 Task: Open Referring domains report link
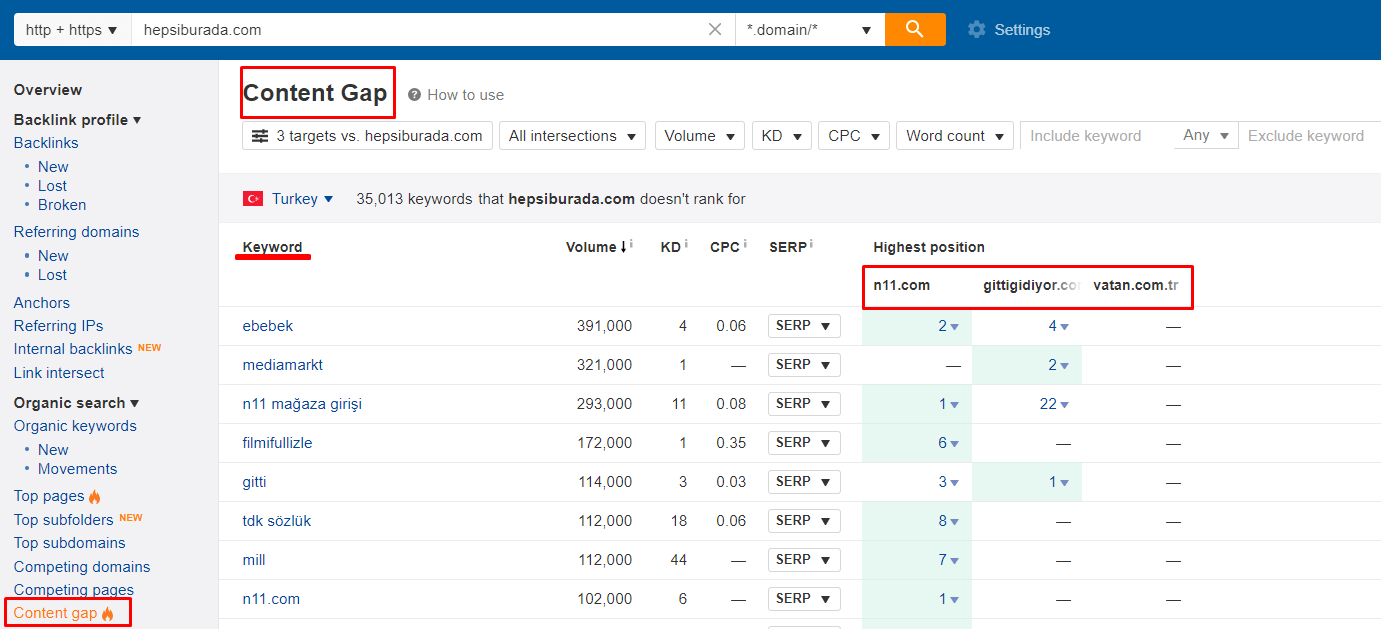point(76,232)
